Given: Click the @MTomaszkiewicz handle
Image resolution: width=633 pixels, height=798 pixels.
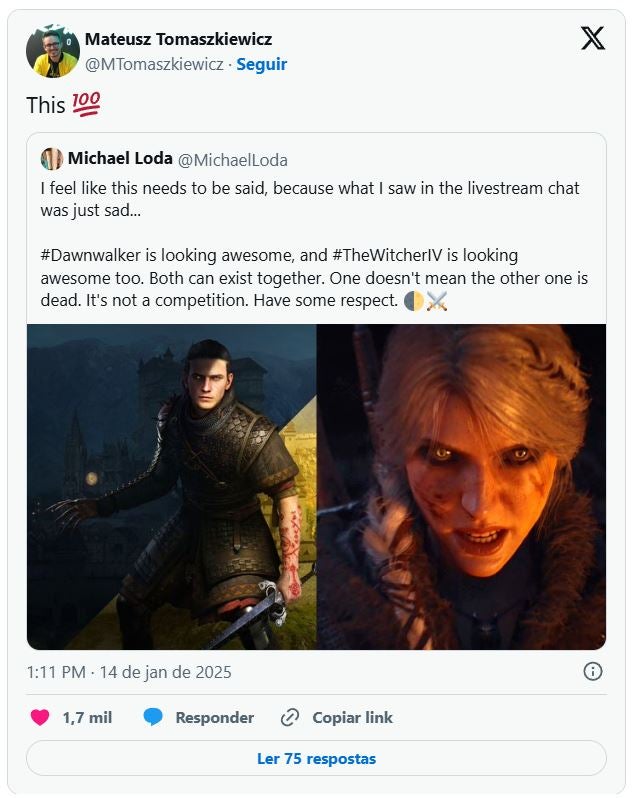Looking at the screenshot, I should 154,64.
